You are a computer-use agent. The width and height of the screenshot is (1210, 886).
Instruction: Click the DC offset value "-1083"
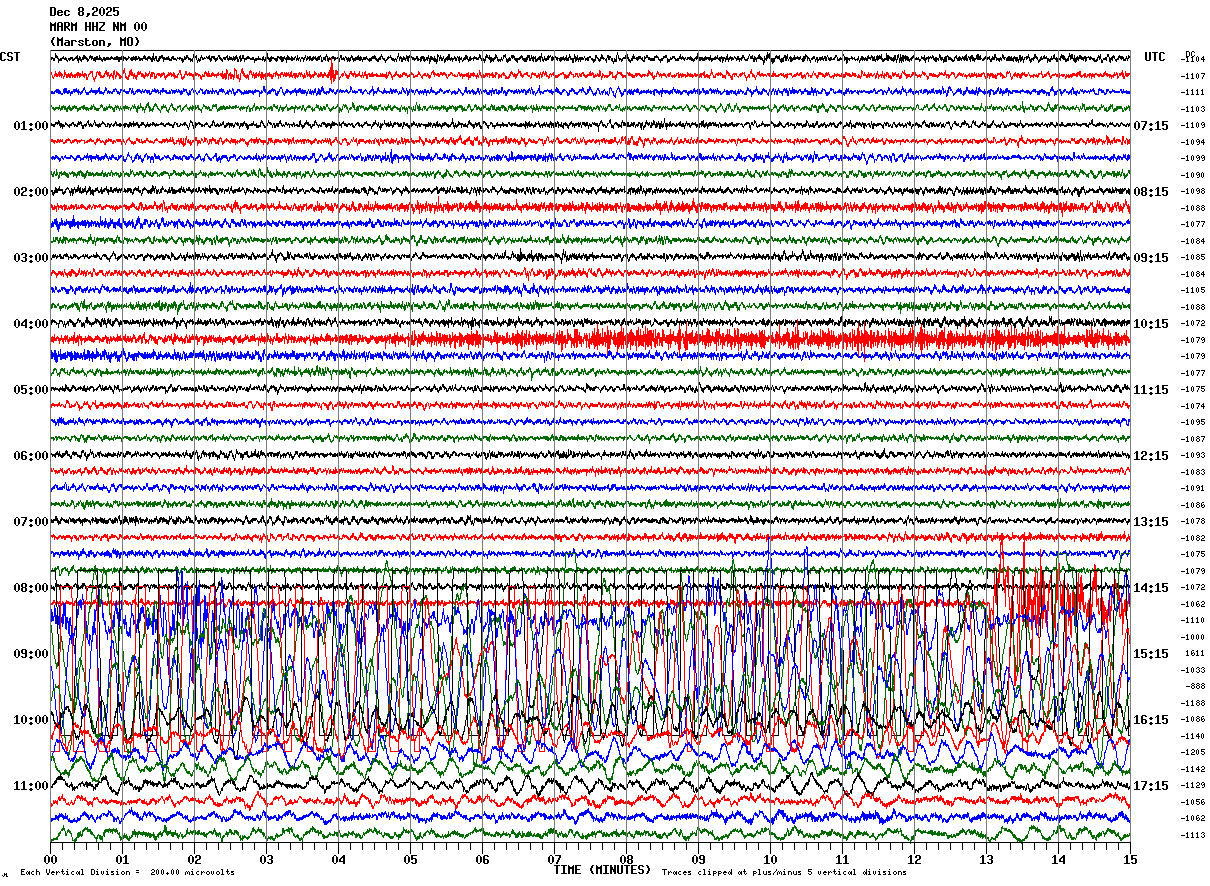pos(1193,472)
